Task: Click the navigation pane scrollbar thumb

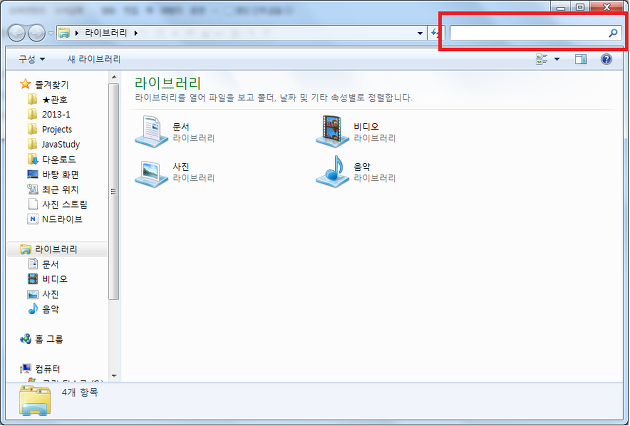Action: tap(114, 191)
